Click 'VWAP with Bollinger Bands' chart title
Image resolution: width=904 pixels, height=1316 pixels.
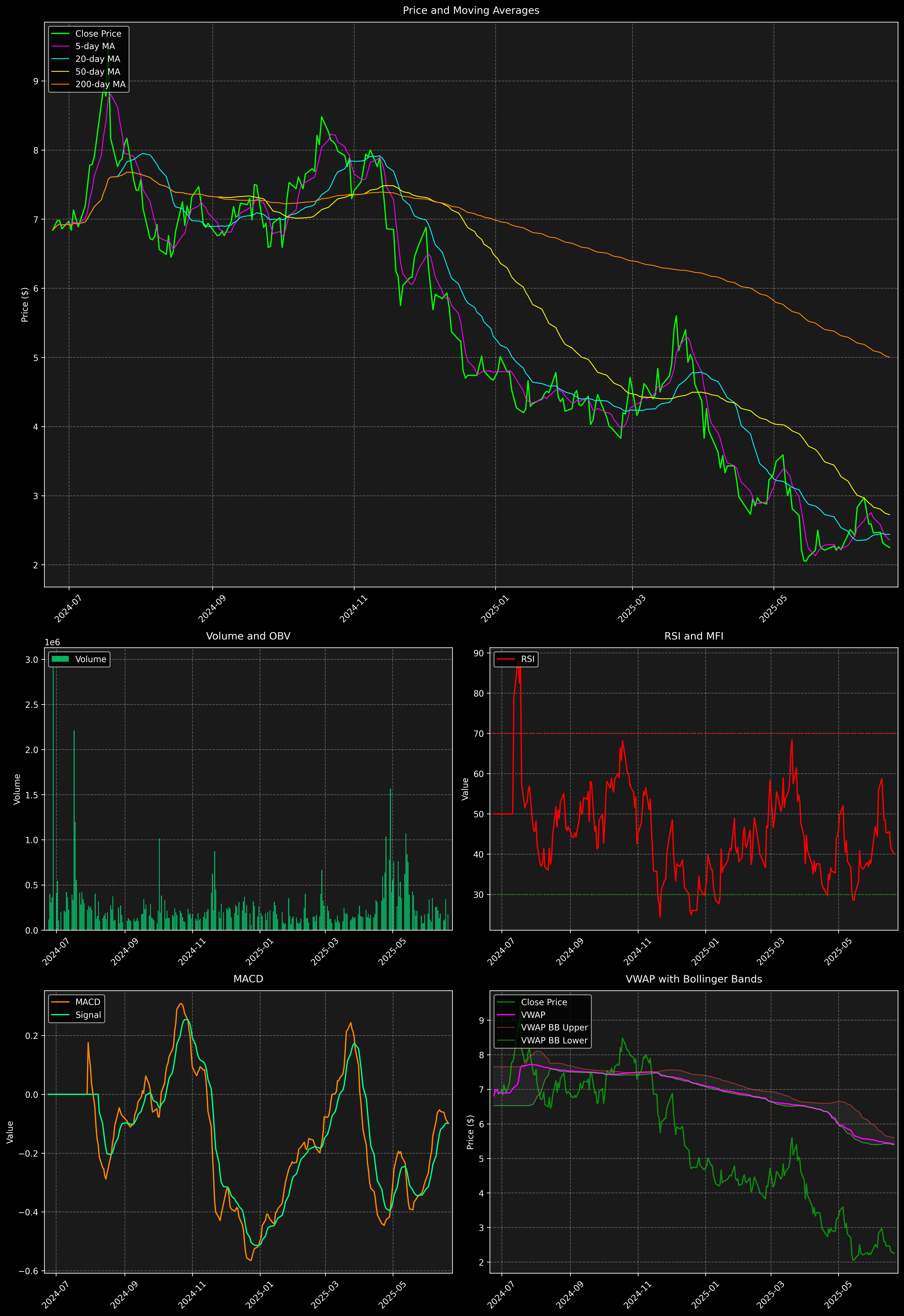[x=694, y=979]
